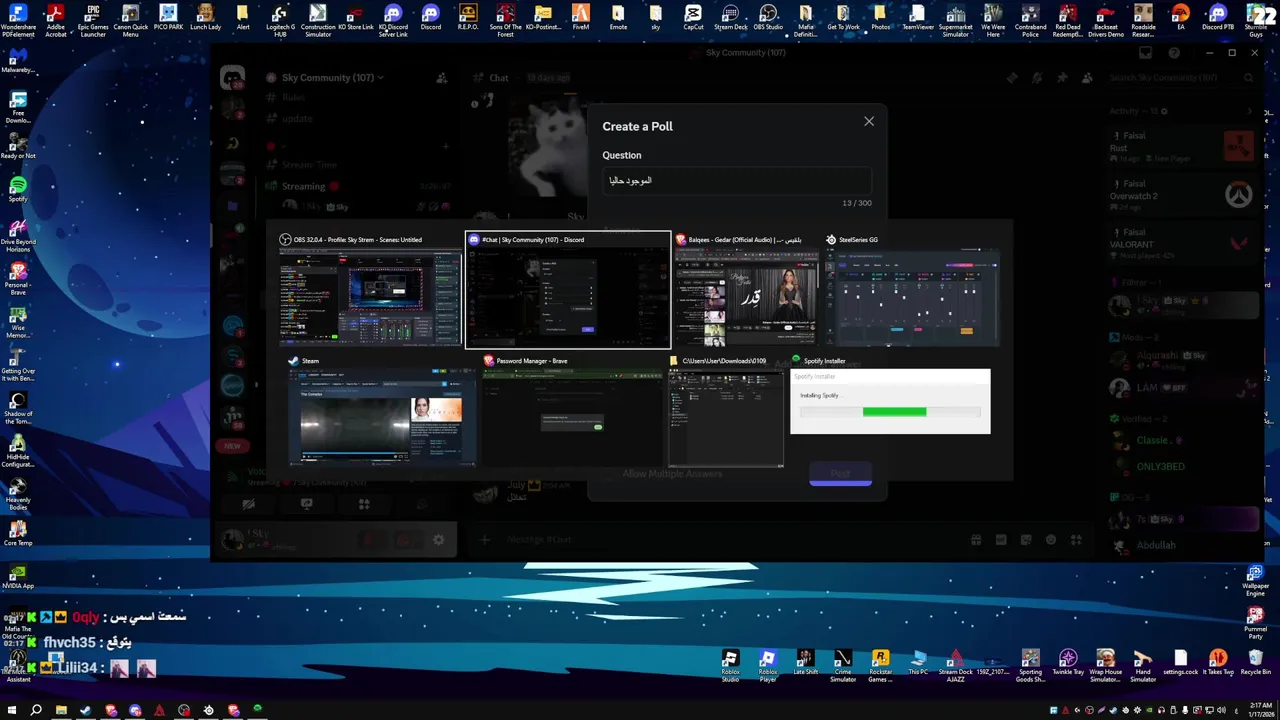Open Stream Deck desktop shortcut
The height and width of the screenshot is (720, 1280).
[x=731, y=17]
